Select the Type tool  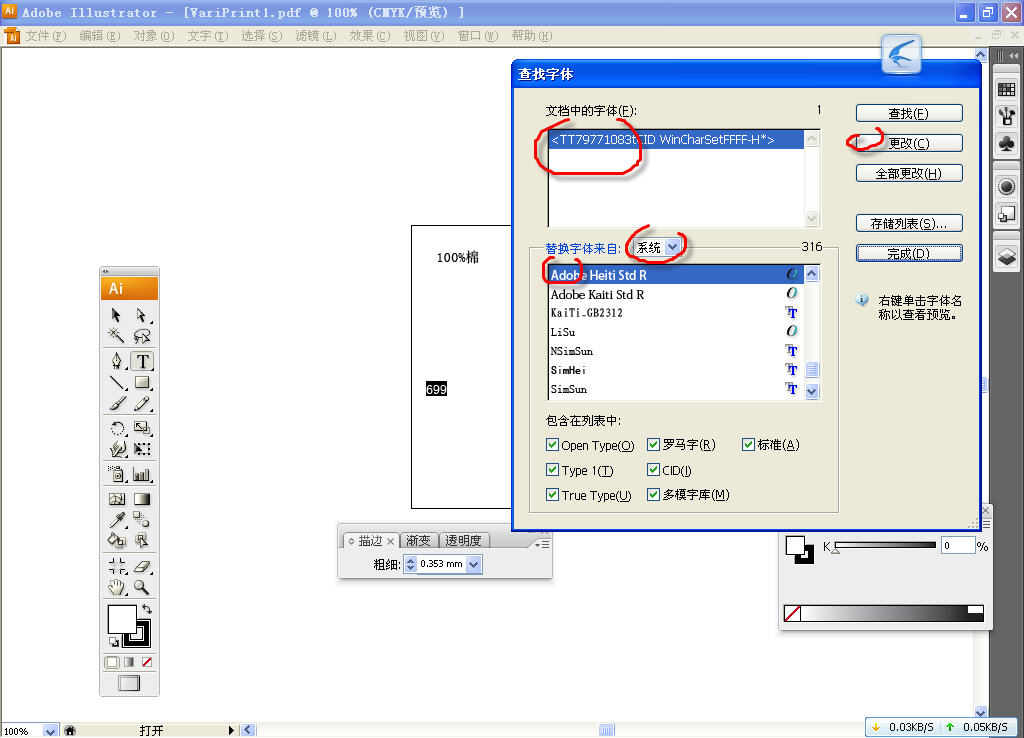point(142,361)
